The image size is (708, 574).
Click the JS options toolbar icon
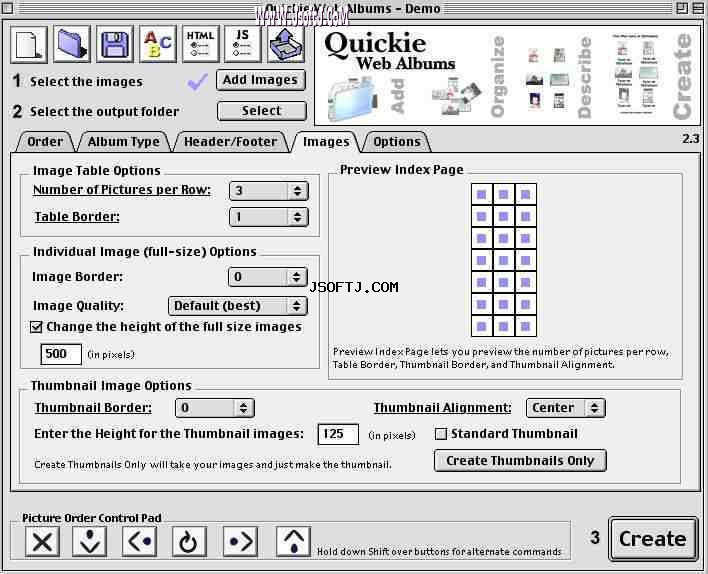(x=243, y=44)
